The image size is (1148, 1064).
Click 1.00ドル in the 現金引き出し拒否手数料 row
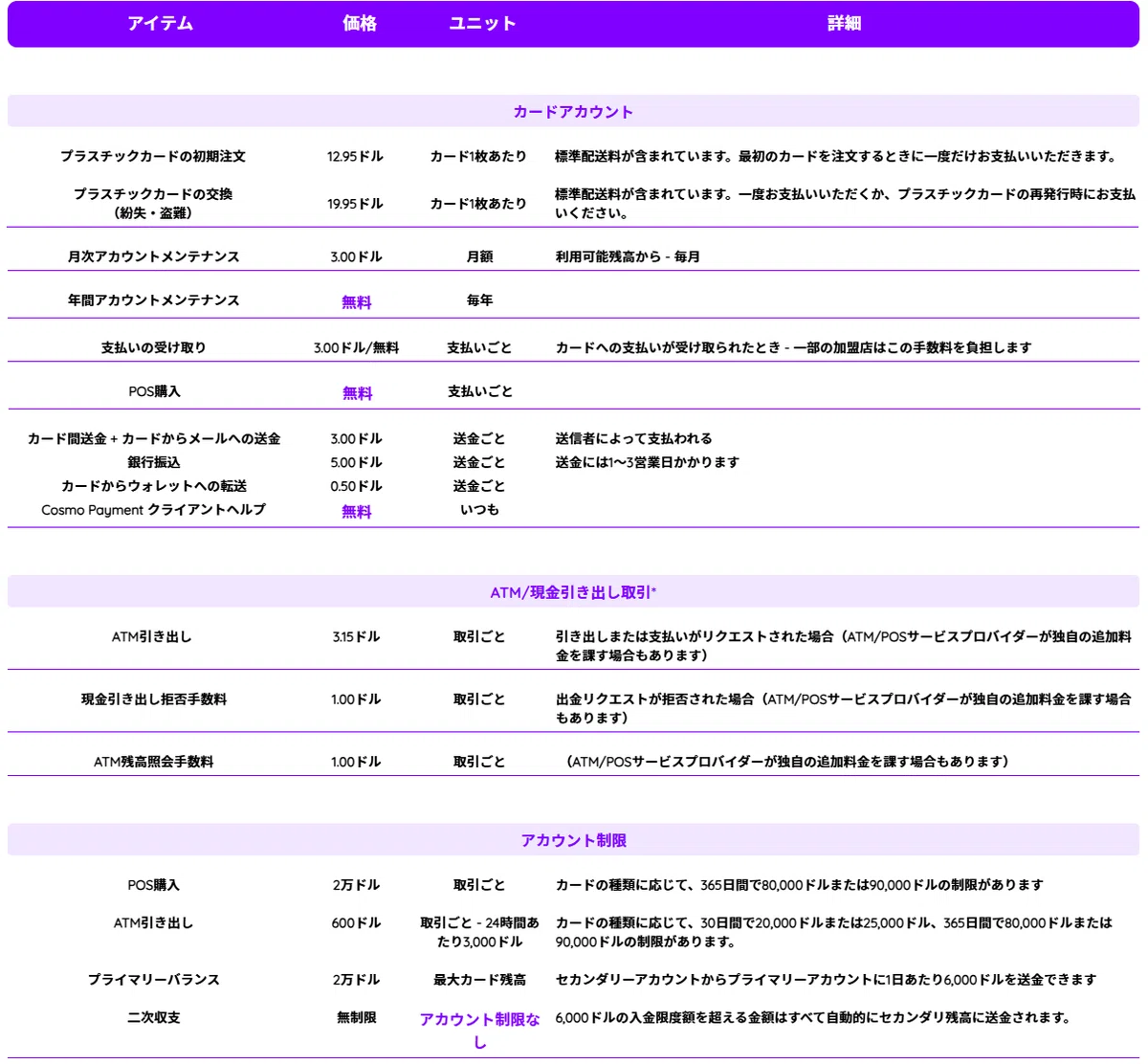pyautogui.click(x=356, y=699)
